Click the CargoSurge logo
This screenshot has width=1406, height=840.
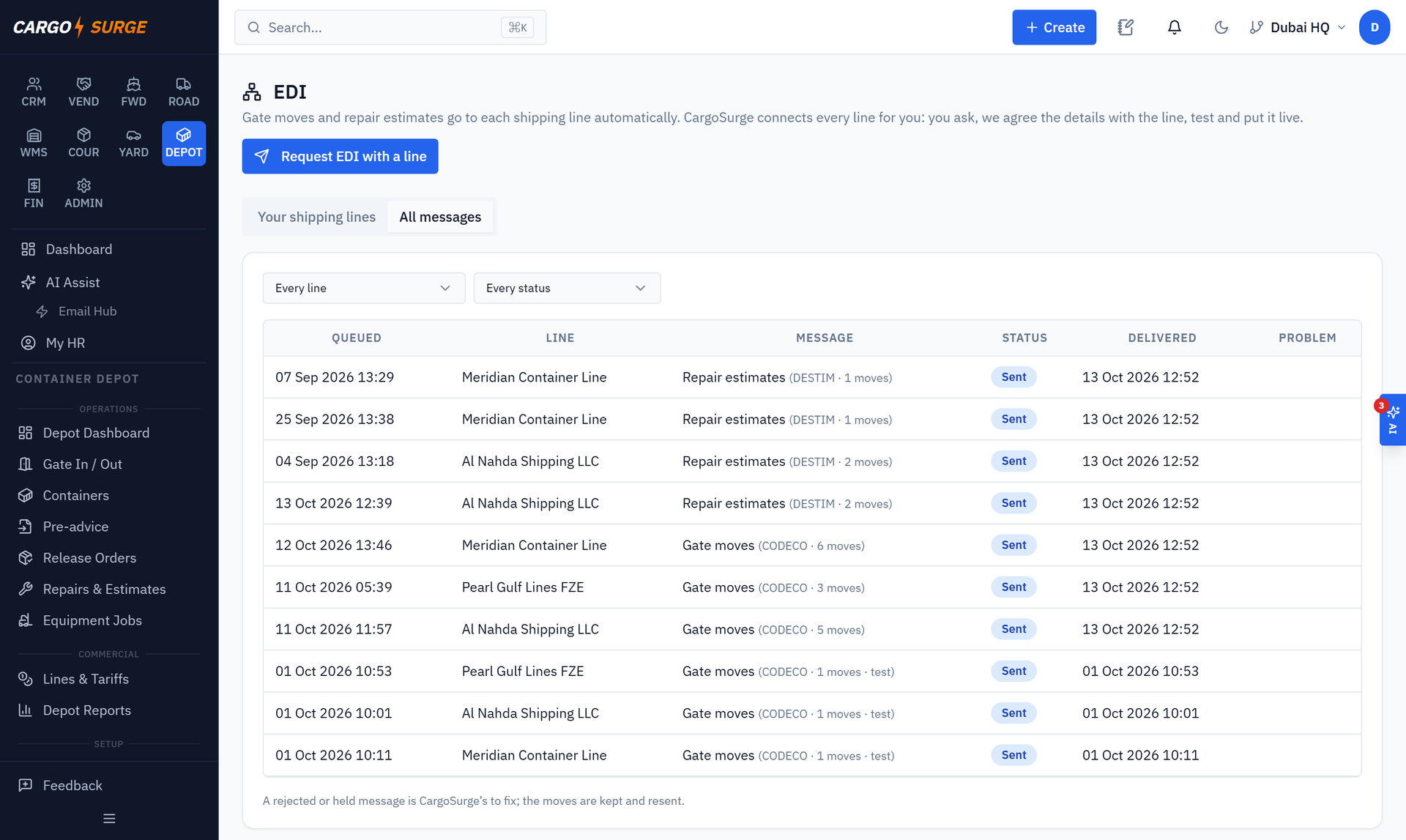coord(81,27)
